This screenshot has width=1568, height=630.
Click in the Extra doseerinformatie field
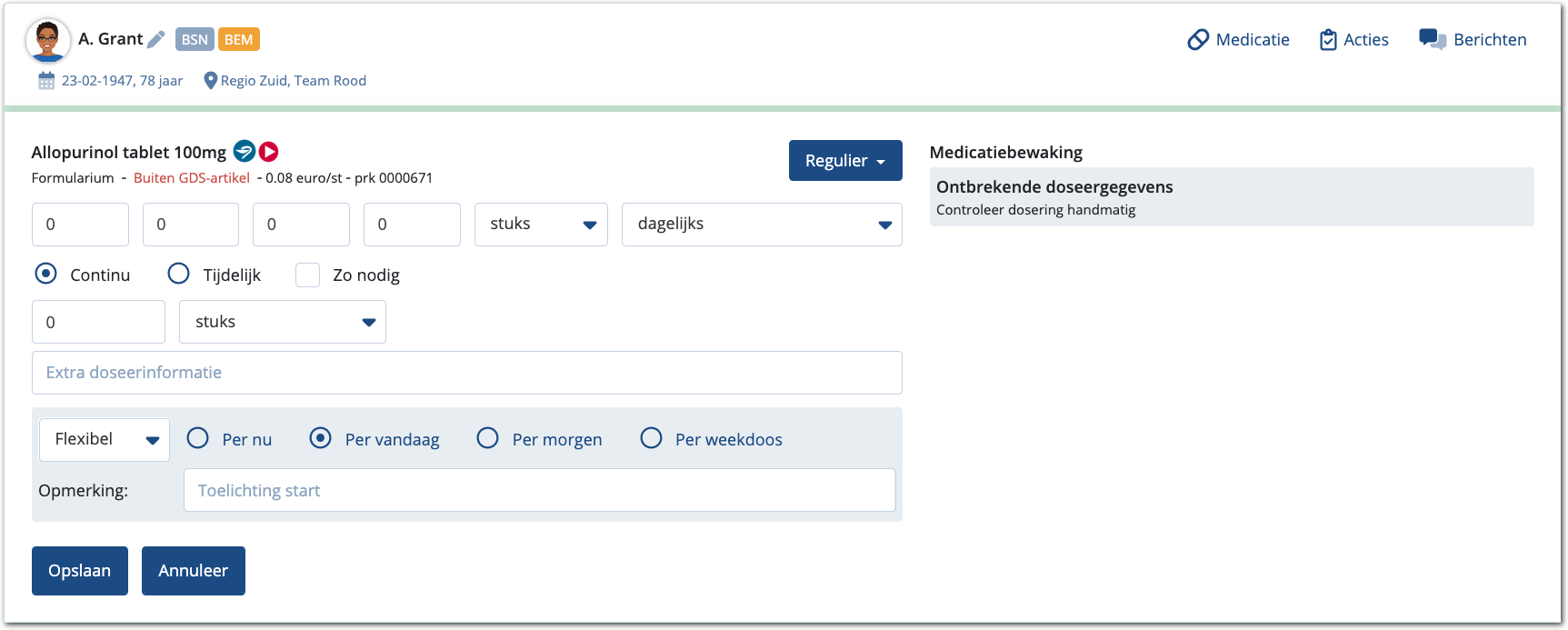(466, 373)
